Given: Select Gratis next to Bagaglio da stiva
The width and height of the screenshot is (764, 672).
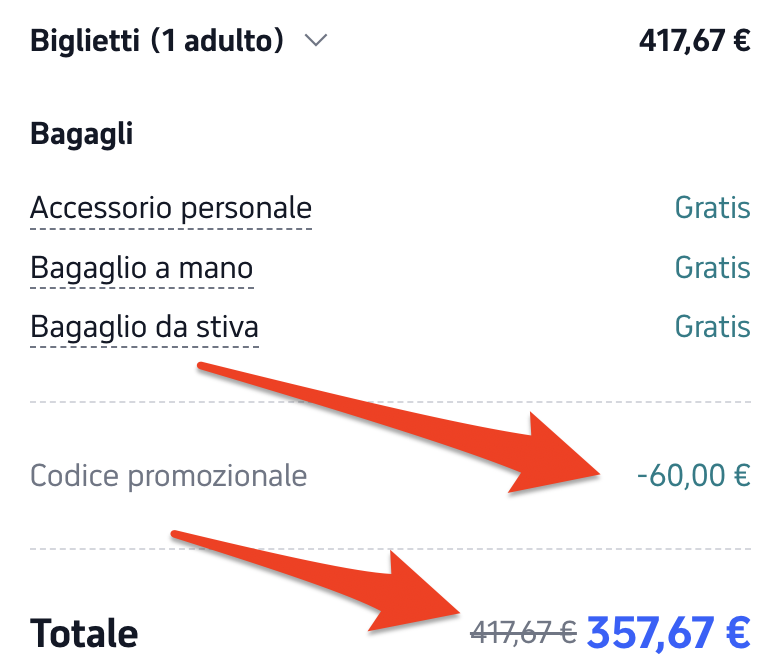Looking at the screenshot, I should (x=712, y=326).
